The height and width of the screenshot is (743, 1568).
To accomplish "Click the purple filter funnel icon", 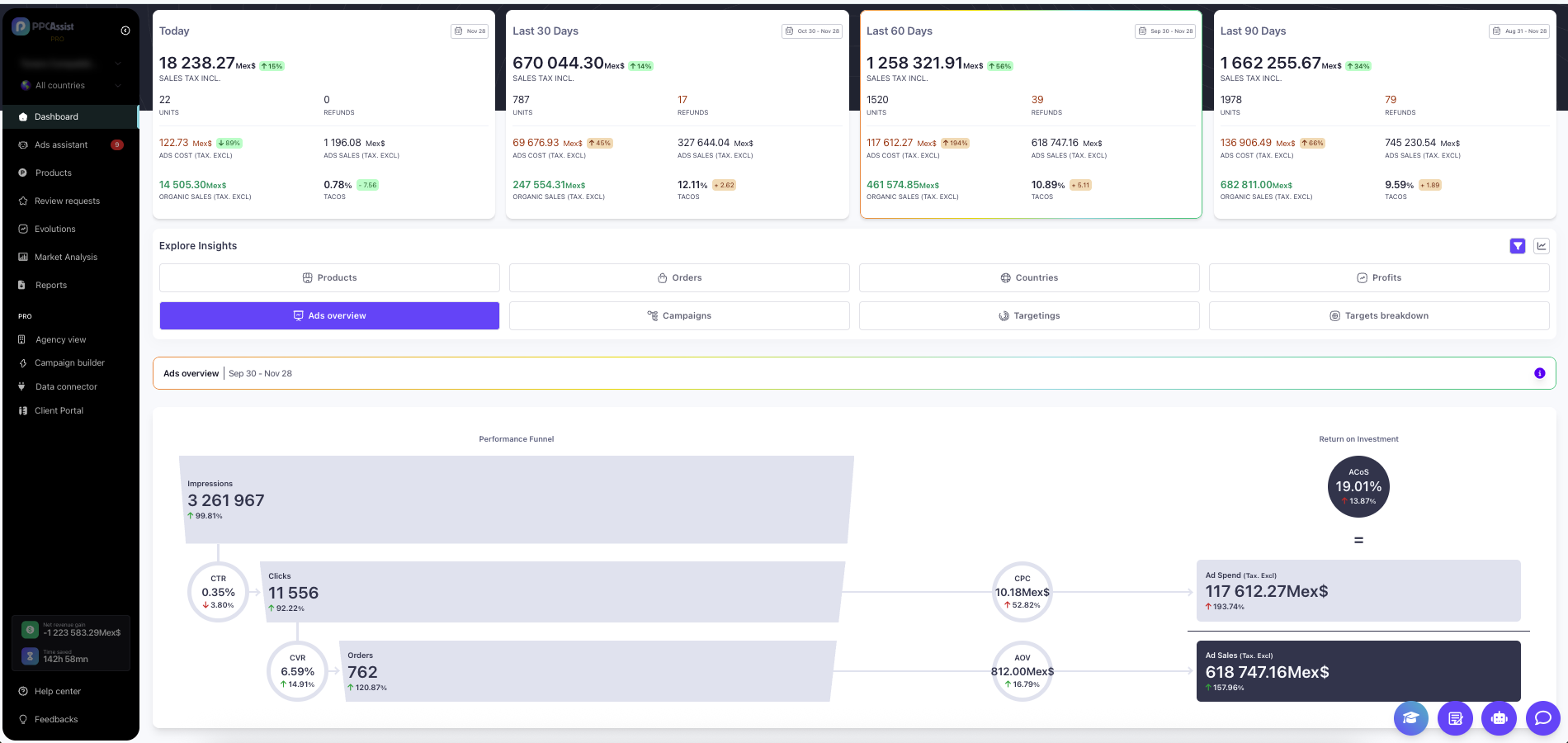I will (1517, 246).
